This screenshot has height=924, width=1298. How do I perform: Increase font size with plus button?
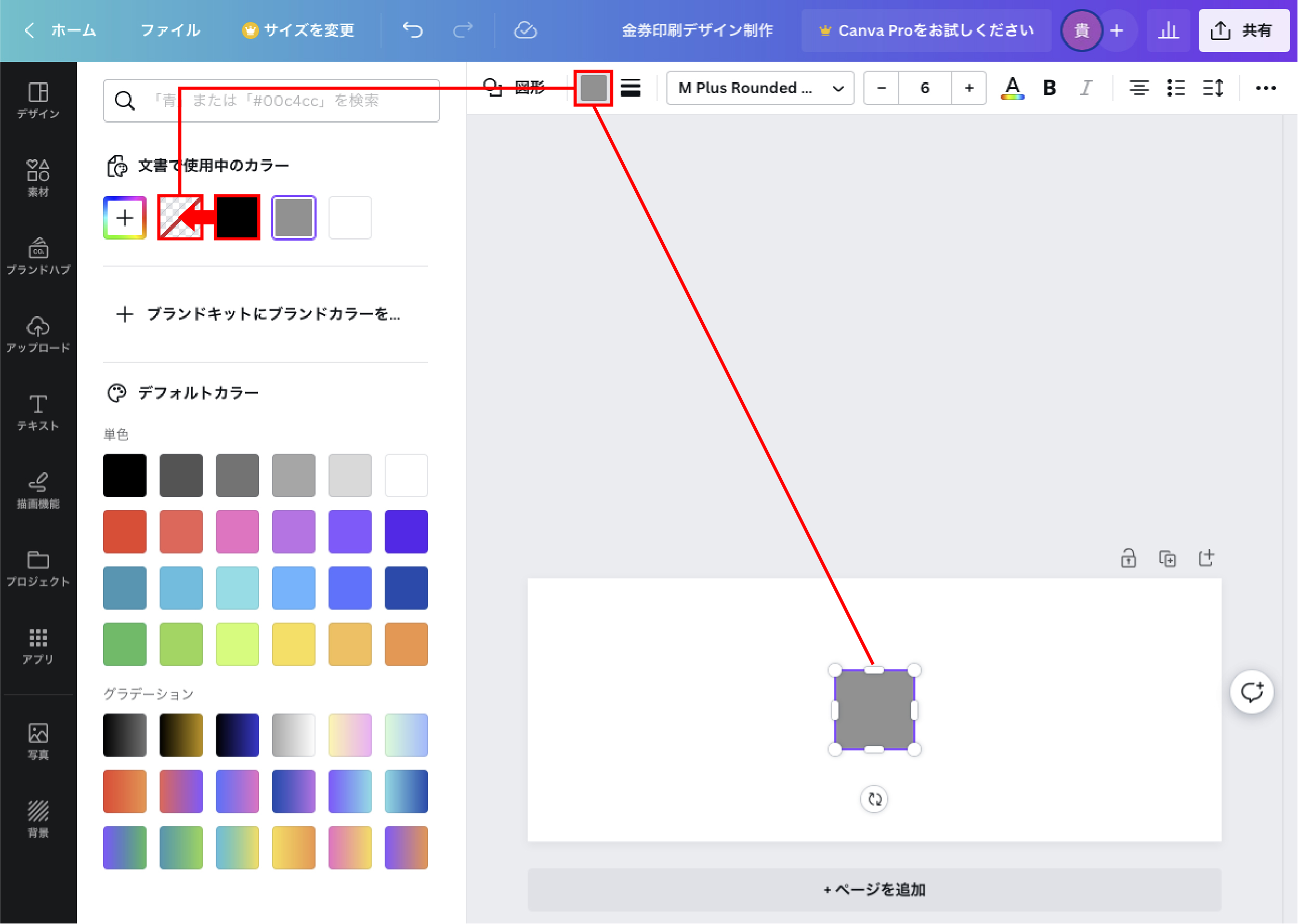point(969,88)
